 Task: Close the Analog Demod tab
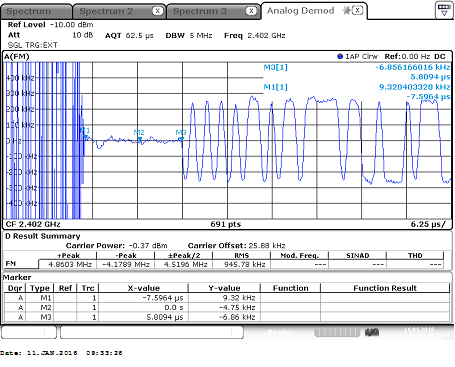coord(358,10)
